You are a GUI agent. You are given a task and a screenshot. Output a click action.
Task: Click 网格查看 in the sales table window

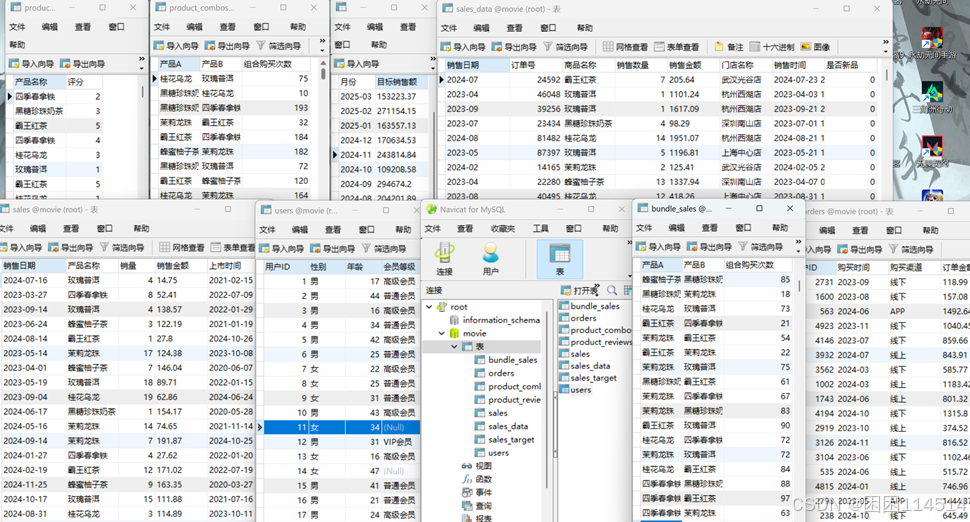pos(182,247)
